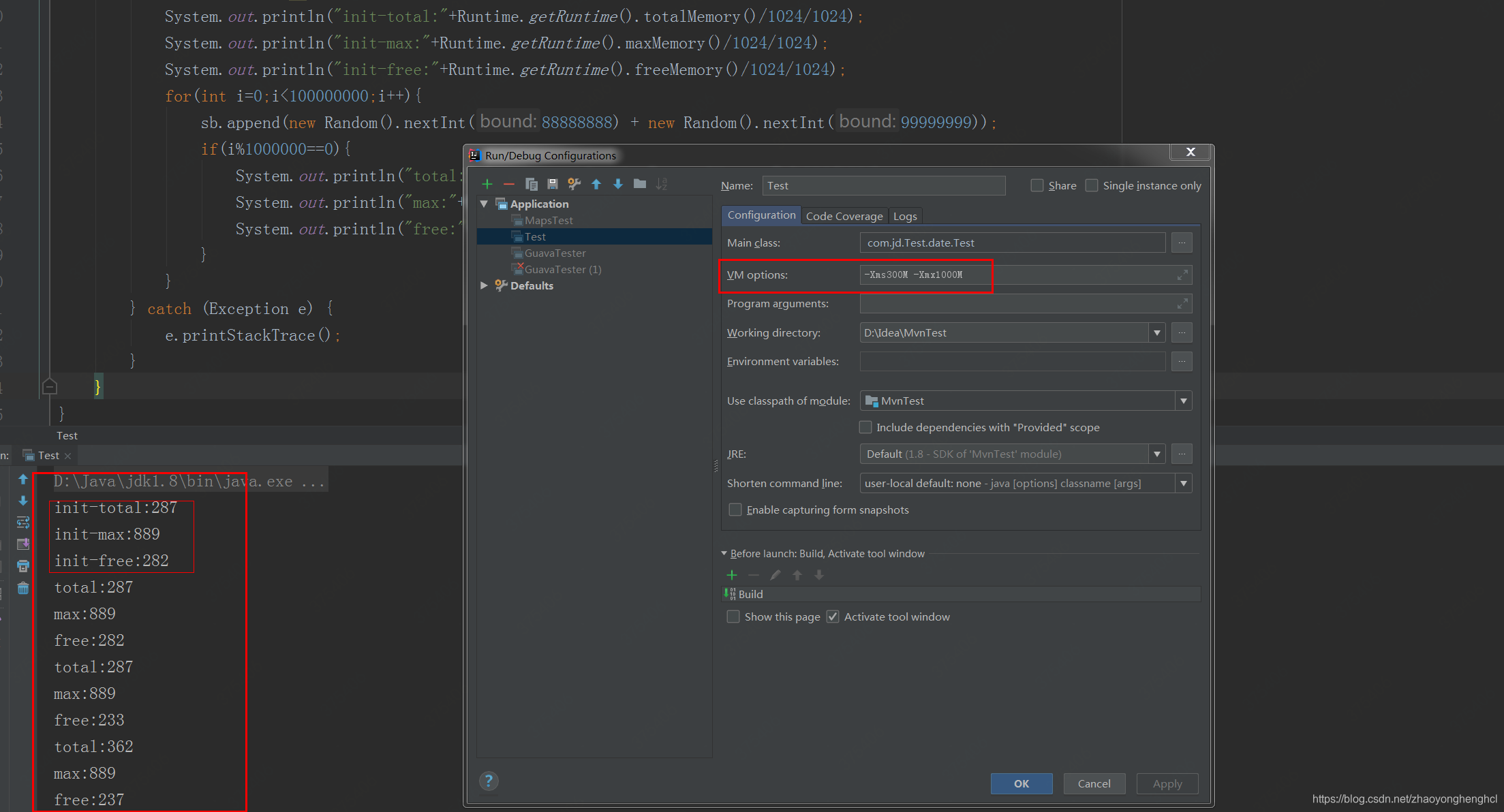1504x812 pixels.
Task: Open help via the question mark button
Action: click(x=488, y=781)
